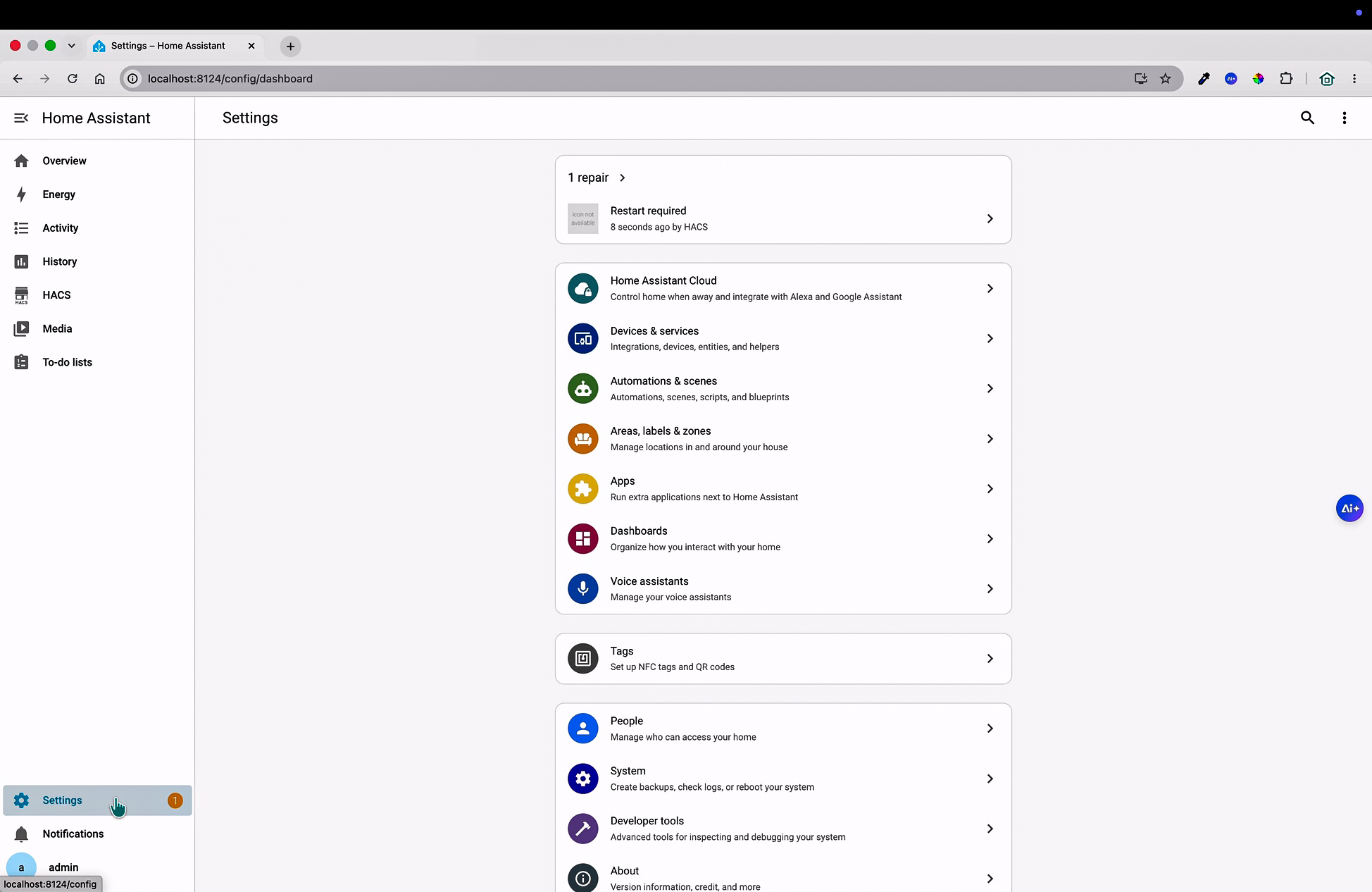Select the Automations & scenes robot icon
1372x892 pixels.
(583, 389)
